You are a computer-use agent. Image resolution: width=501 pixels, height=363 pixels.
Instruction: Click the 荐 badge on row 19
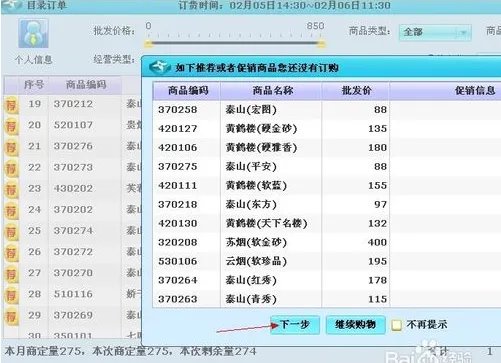point(11,105)
